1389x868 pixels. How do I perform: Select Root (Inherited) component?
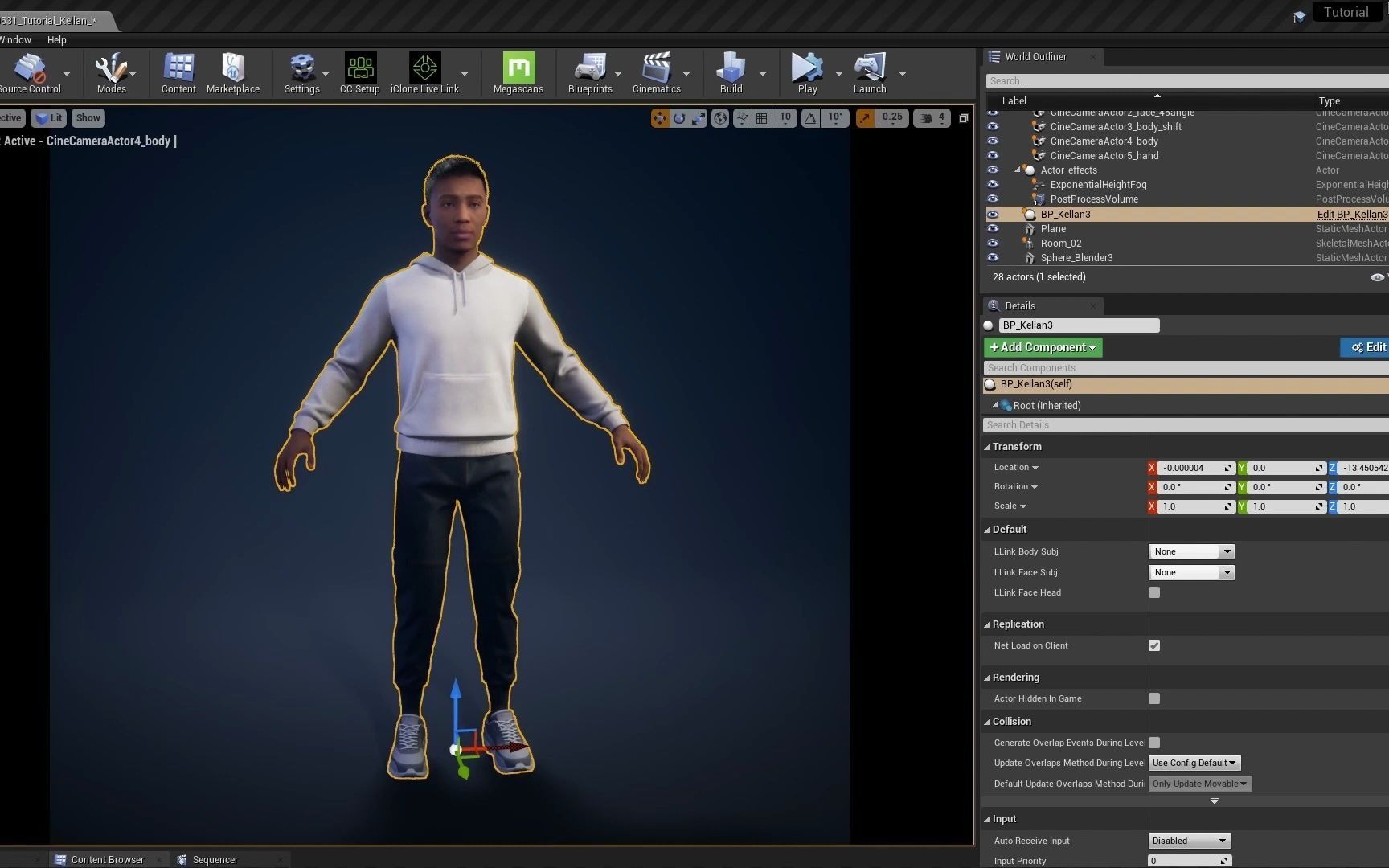(x=1047, y=406)
